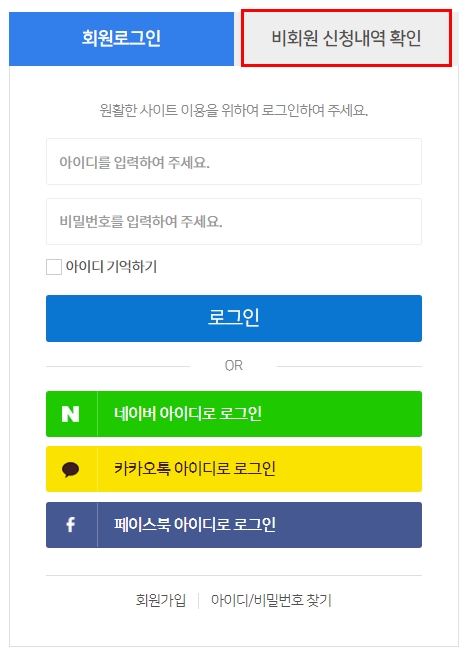Open the 회원가입 link
Screen dimensions: 466x654
click(x=161, y=600)
